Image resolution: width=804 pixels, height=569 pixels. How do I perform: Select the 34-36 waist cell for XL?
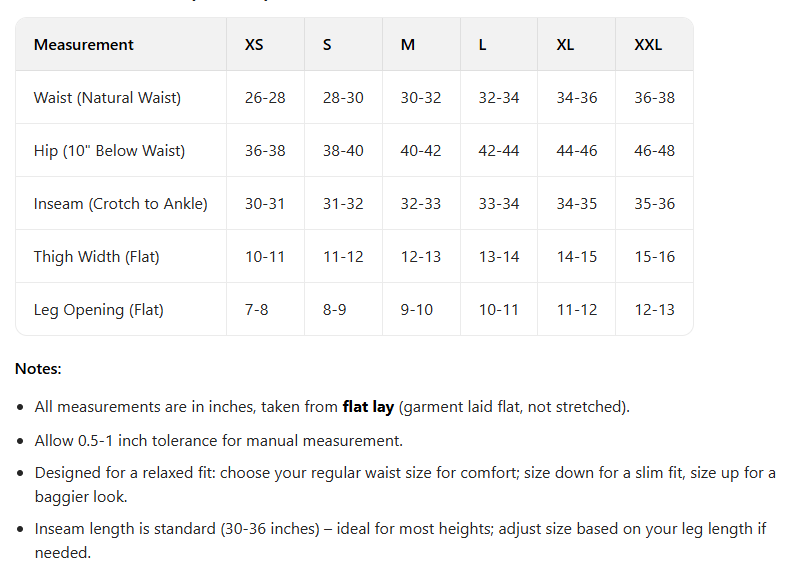(577, 98)
